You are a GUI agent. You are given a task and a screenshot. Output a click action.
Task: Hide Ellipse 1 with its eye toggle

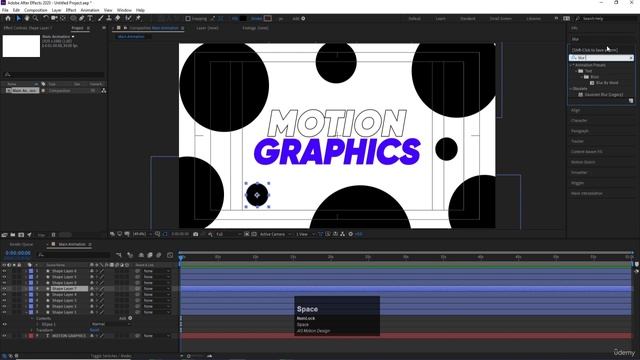pos(4,324)
